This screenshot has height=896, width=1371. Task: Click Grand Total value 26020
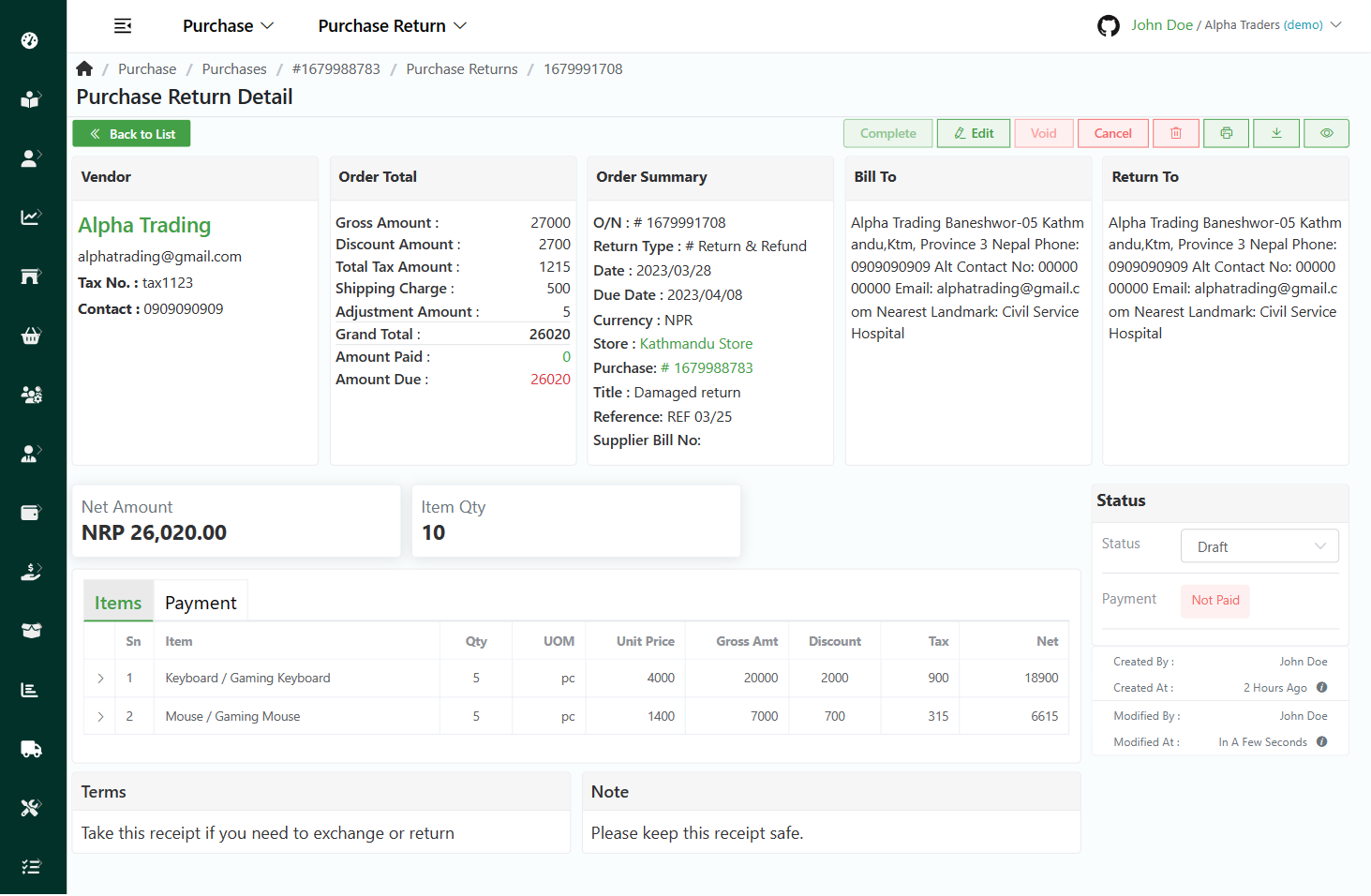click(x=549, y=334)
